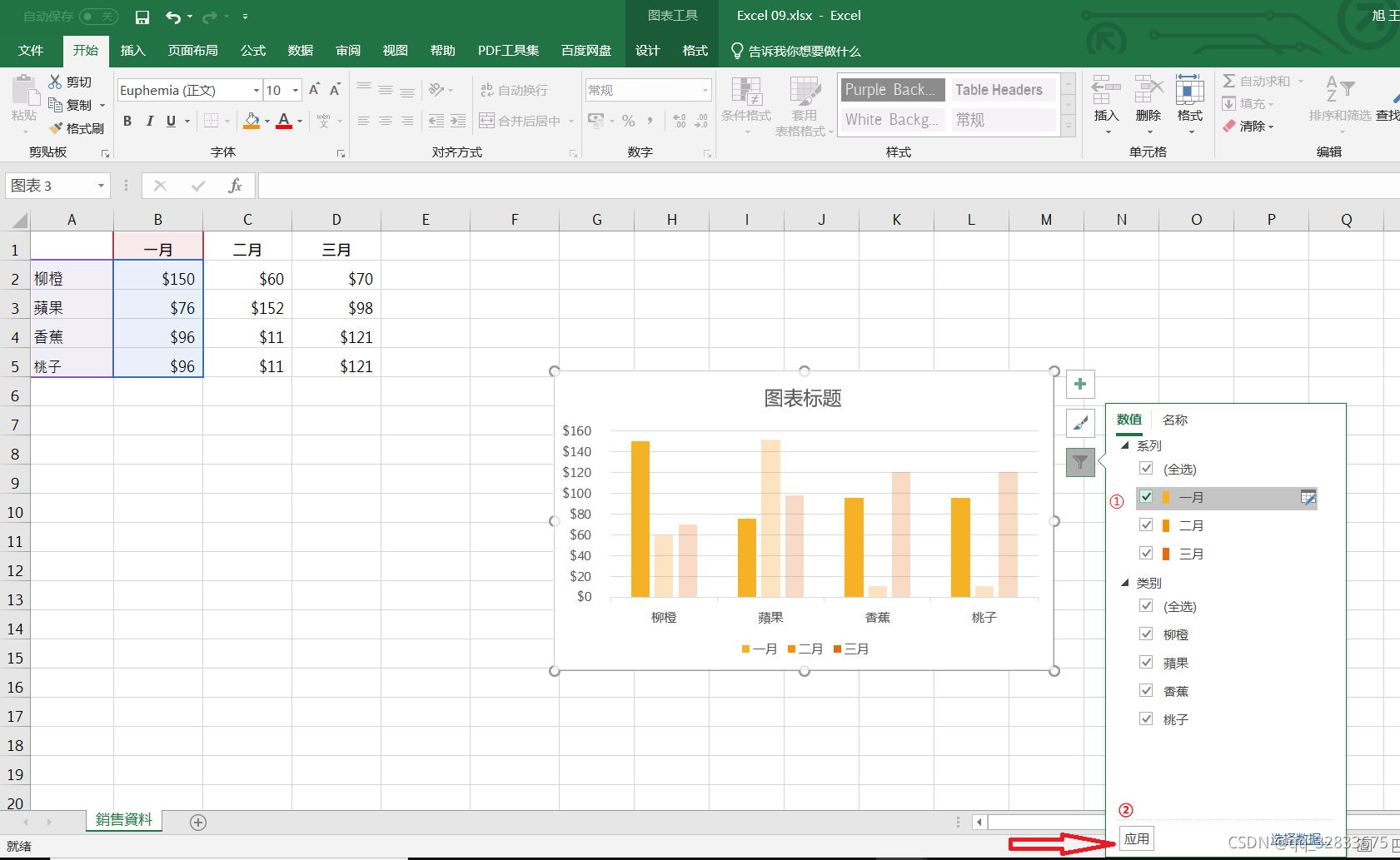The image size is (1400, 860).
Task: Open the font size dropdown
Action: 296,90
